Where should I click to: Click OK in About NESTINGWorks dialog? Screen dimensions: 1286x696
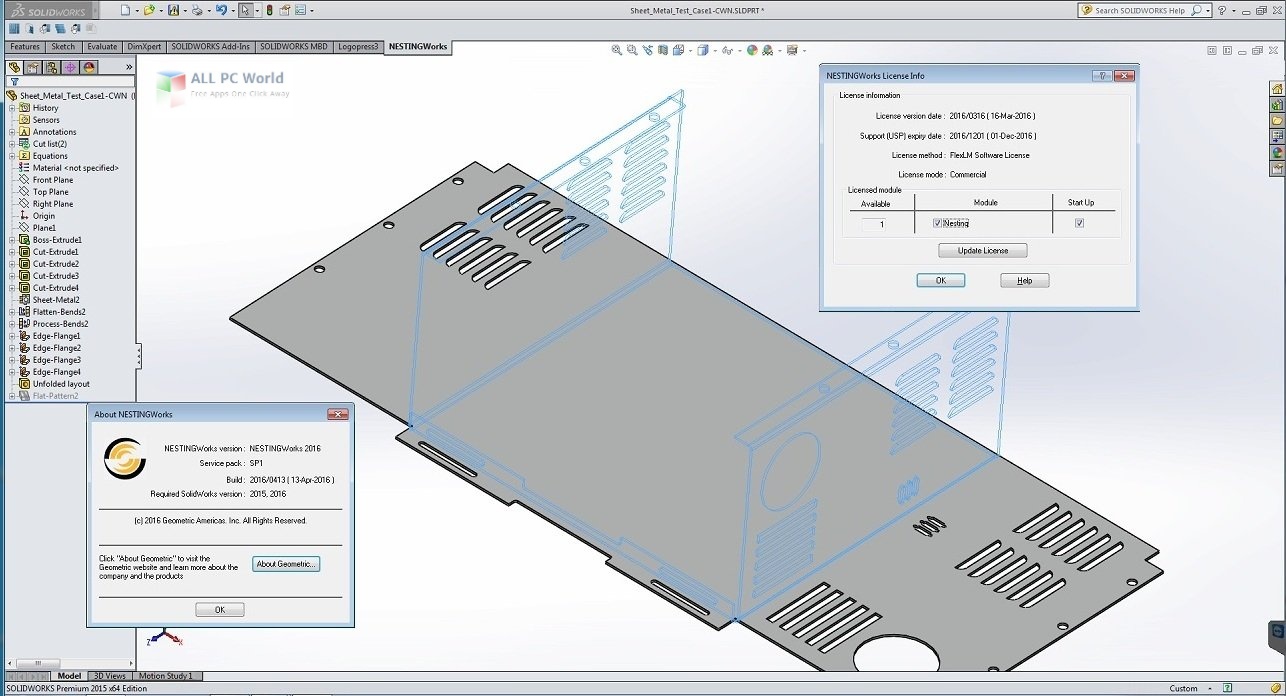[x=220, y=609]
